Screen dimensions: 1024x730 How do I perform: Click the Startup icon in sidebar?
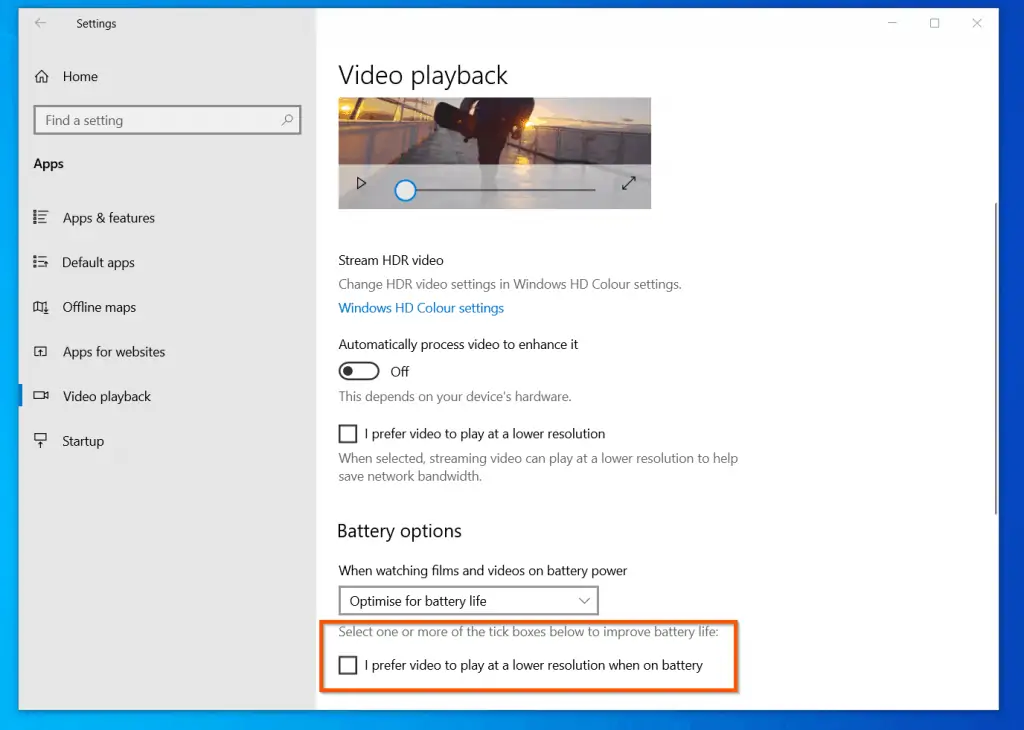(x=41, y=441)
